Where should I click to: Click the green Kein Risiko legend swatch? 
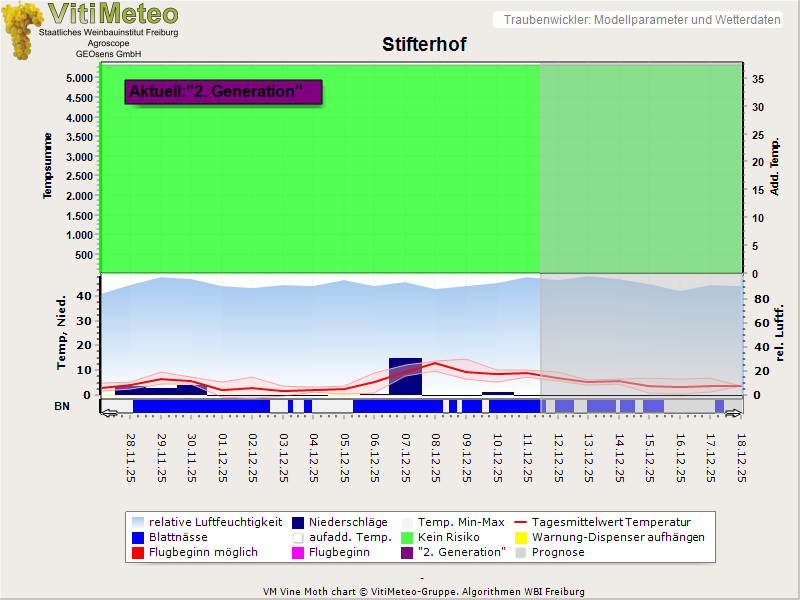406,537
